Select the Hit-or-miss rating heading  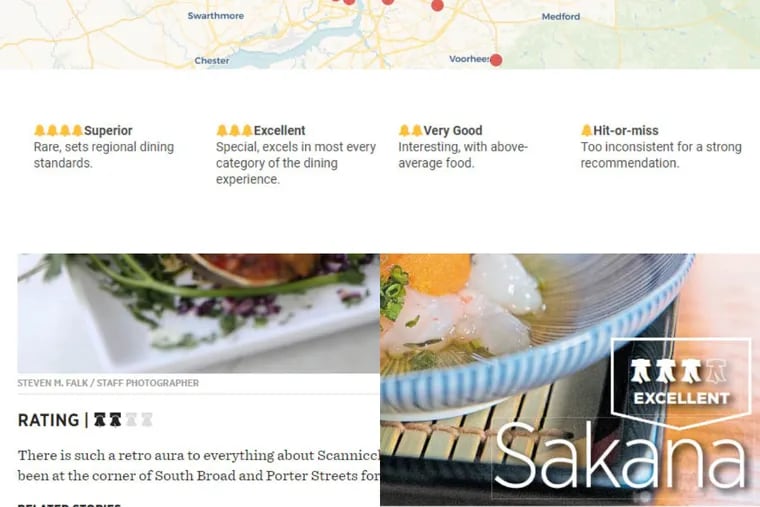[x=626, y=130]
